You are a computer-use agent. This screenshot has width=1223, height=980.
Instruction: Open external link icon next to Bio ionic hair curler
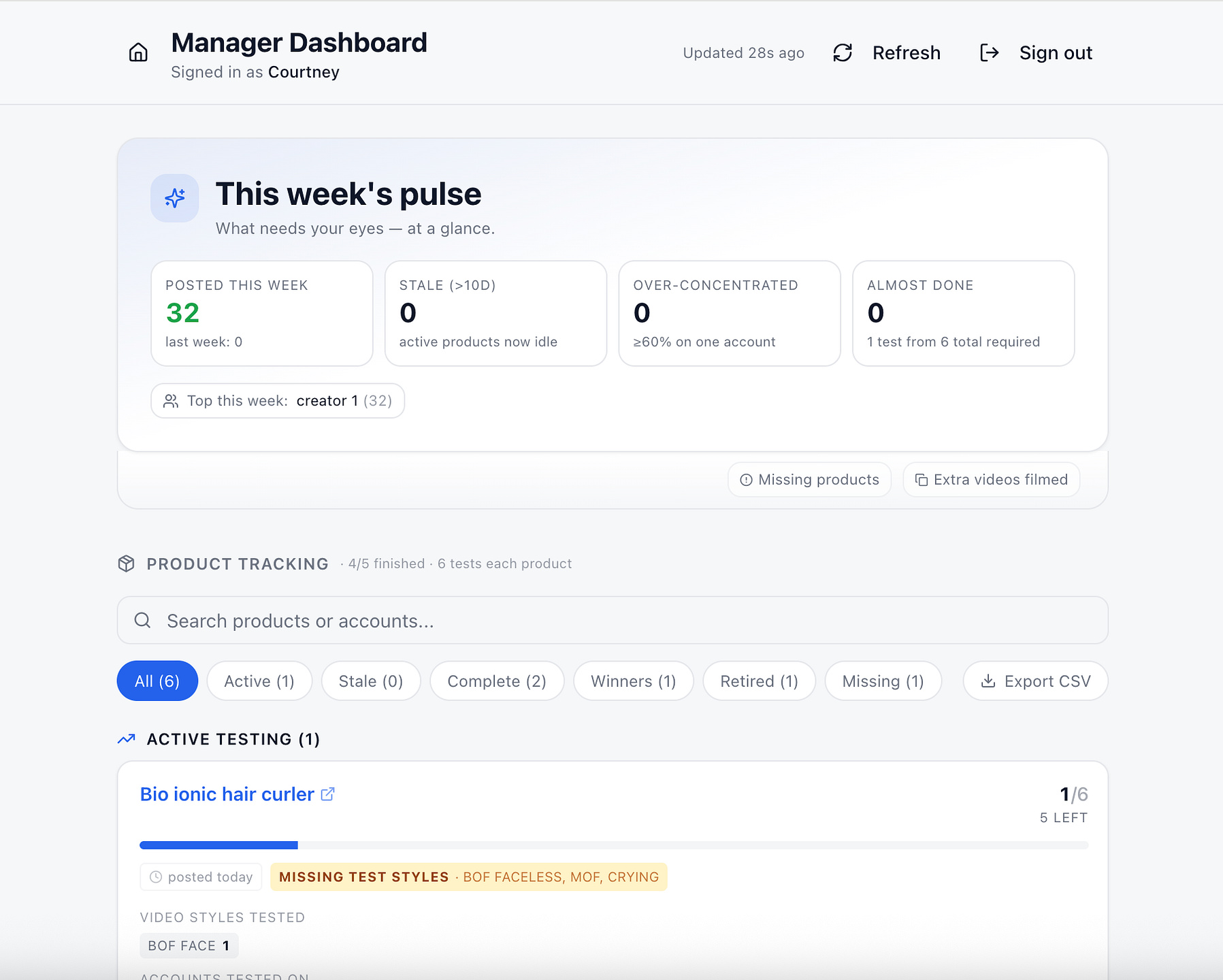(x=328, y=794)
